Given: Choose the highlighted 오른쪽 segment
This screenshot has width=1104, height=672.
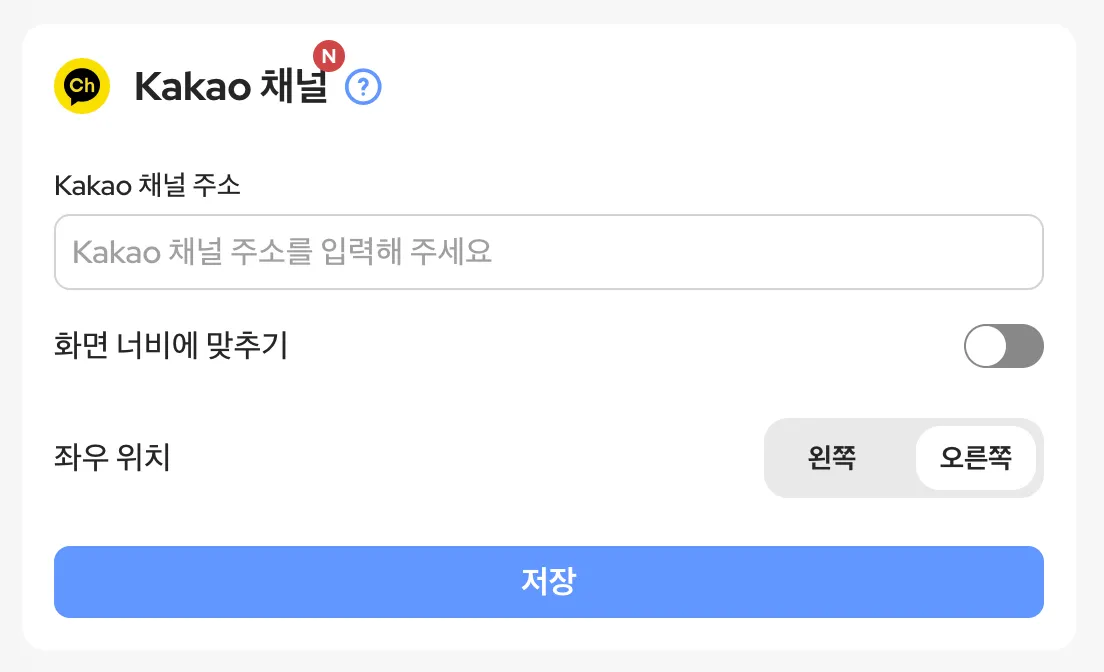Looking at the screenshot, I should 975,458.
